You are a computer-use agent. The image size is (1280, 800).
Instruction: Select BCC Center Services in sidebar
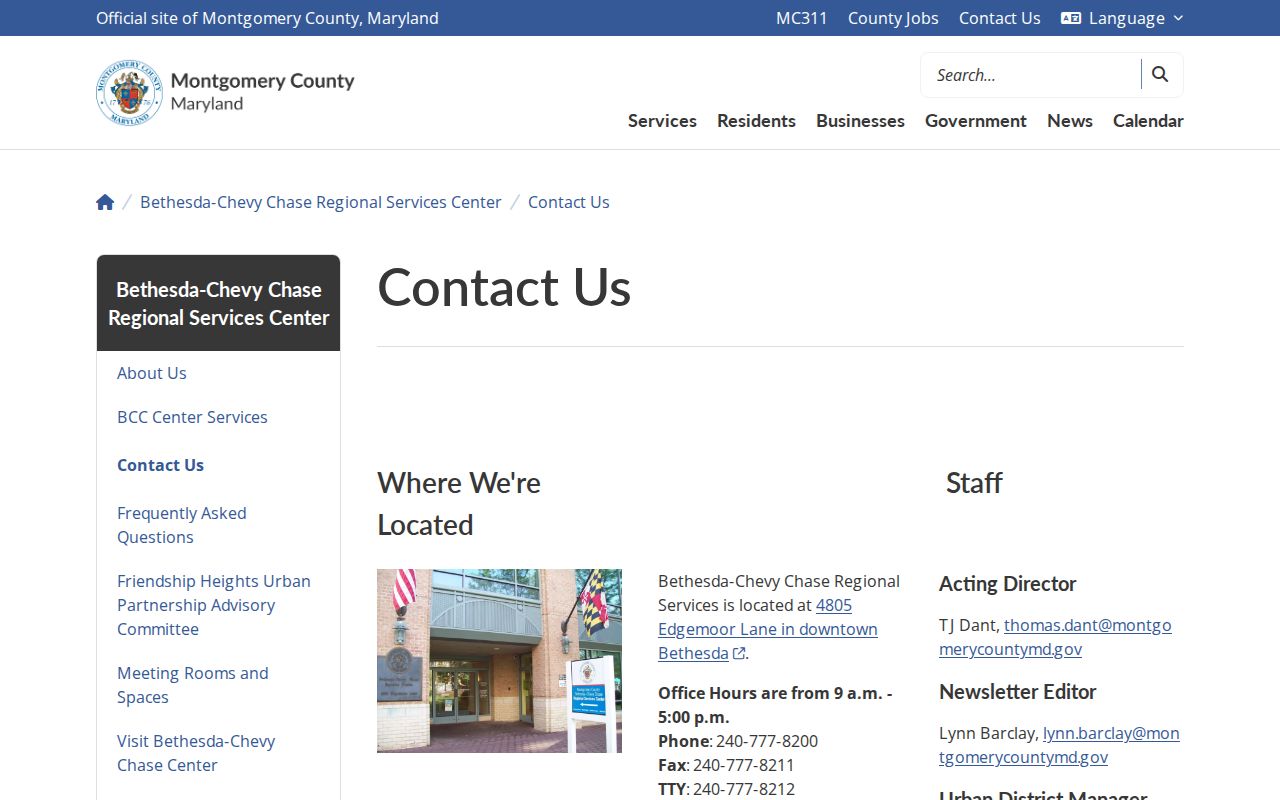click(x=192, y=417)
